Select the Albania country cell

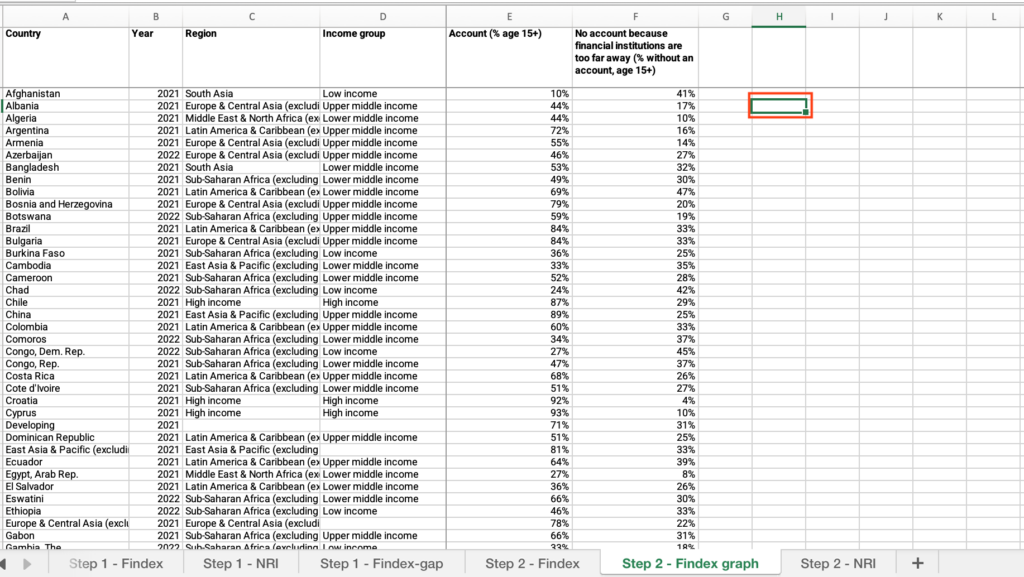pos(65,106)
